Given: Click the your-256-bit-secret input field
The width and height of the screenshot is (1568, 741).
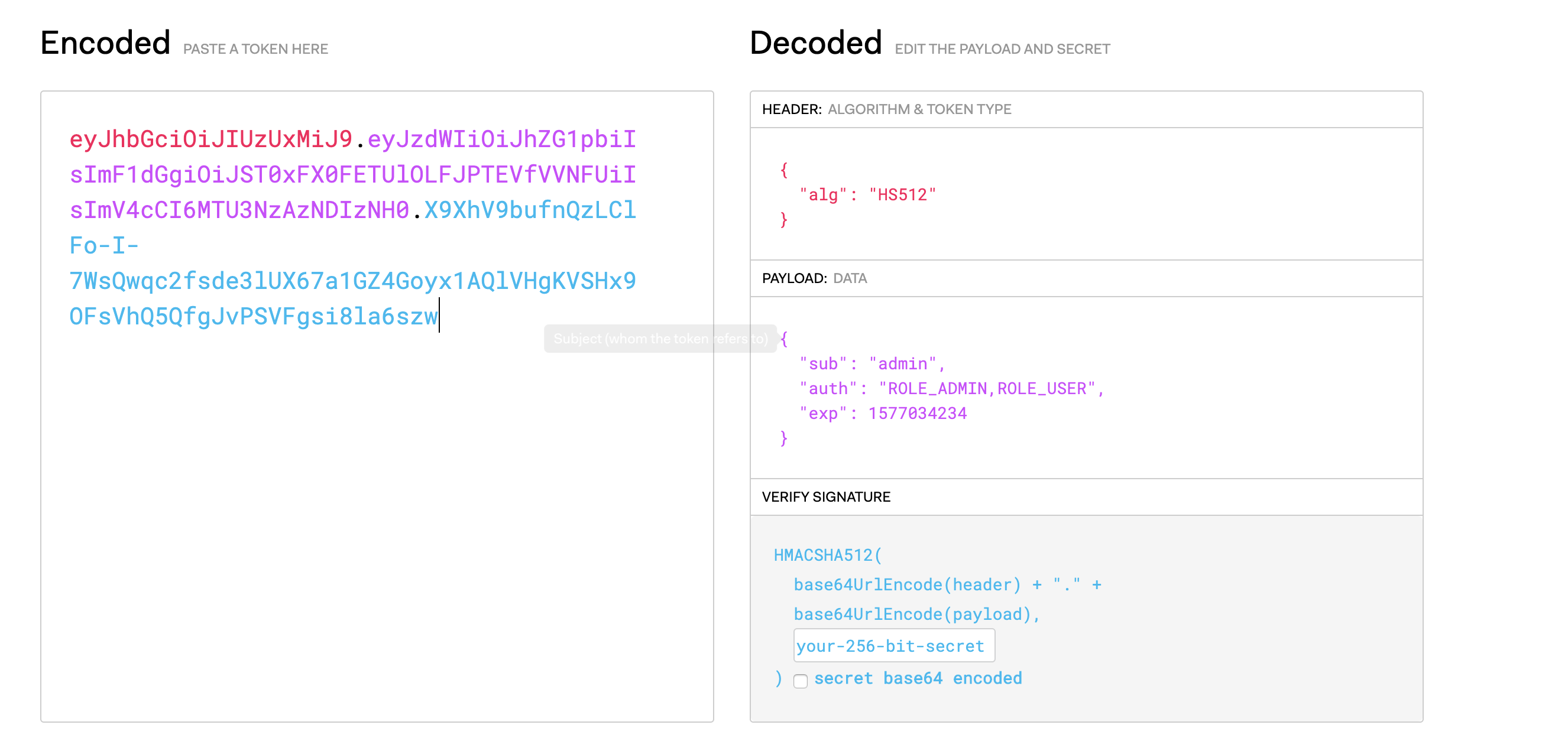Looking at the screenshot, I should [x=893, y=645].
